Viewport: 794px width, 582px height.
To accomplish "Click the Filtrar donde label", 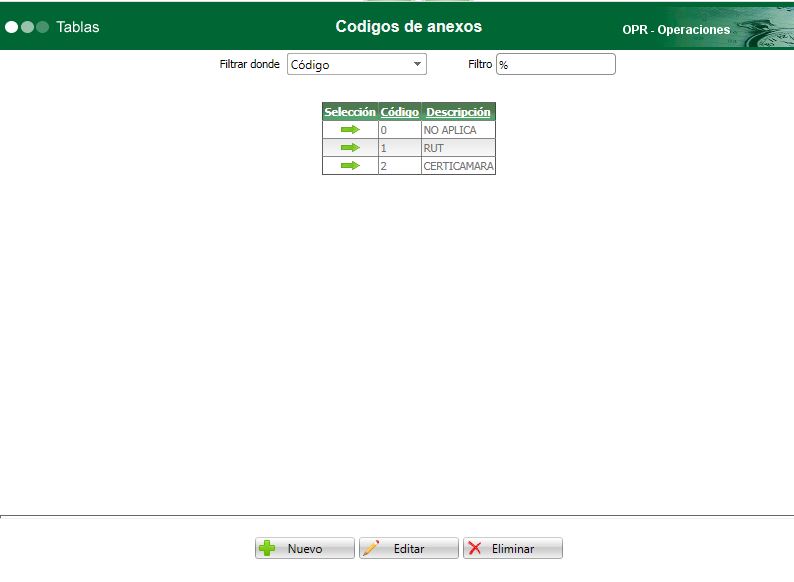I will coord(249,64).
